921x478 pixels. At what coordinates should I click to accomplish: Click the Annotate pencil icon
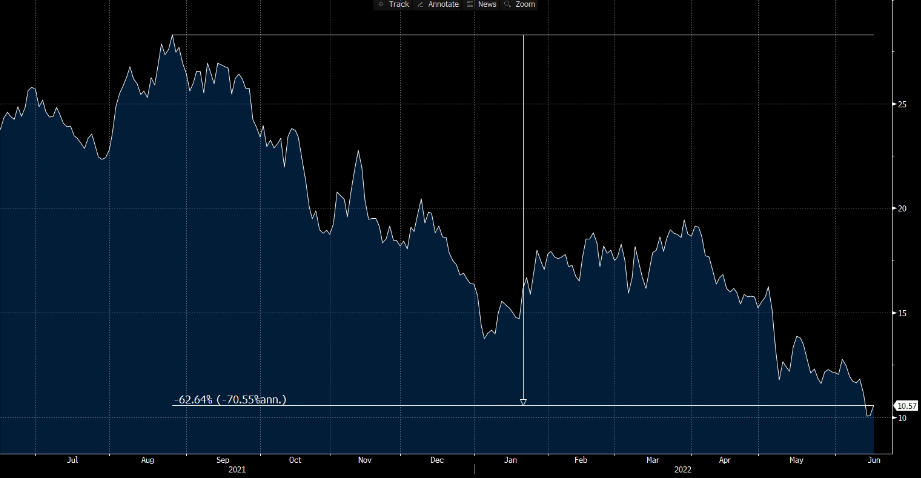pos(420,4)
